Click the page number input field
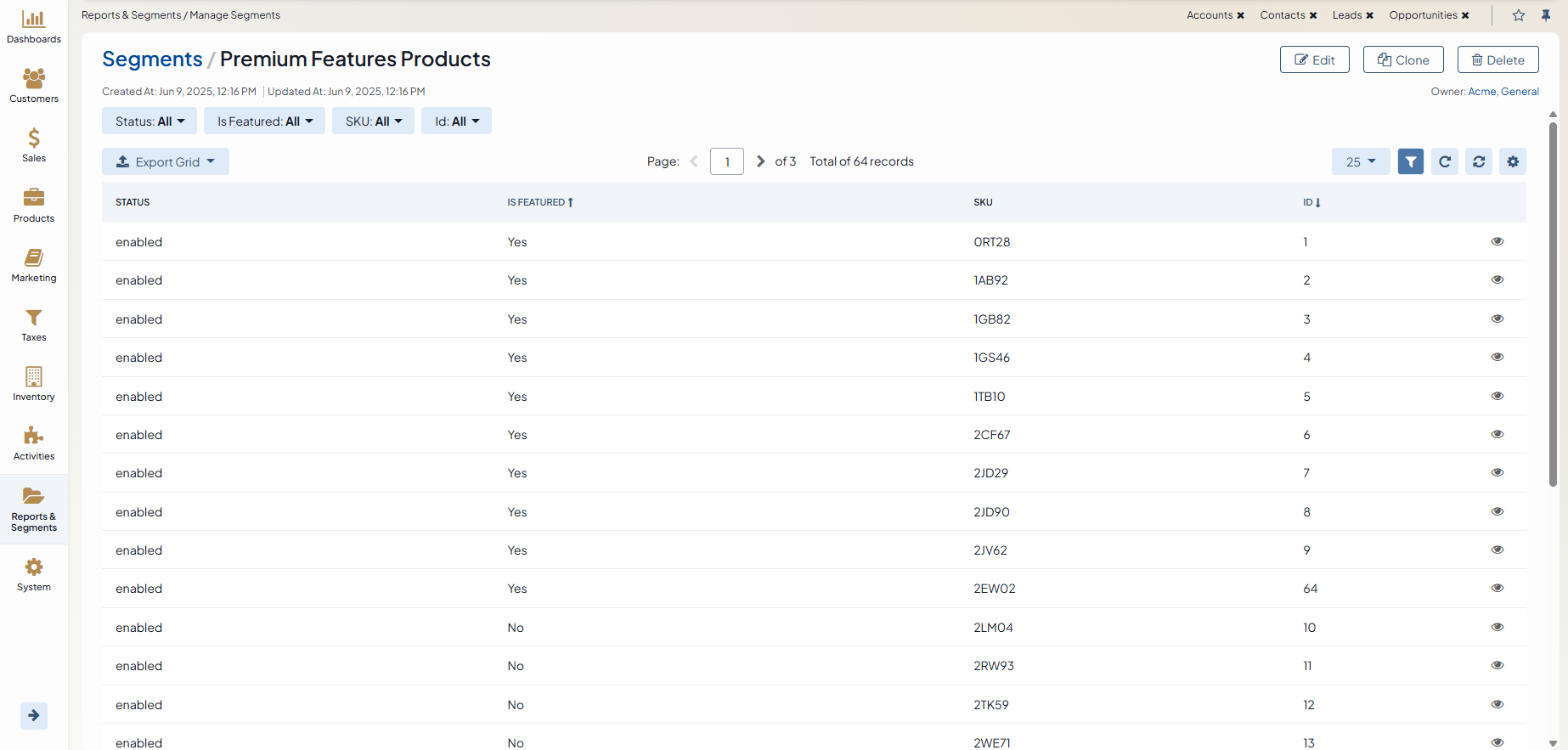Screen dimensions: 1568x750 click(x=727, y=161)
